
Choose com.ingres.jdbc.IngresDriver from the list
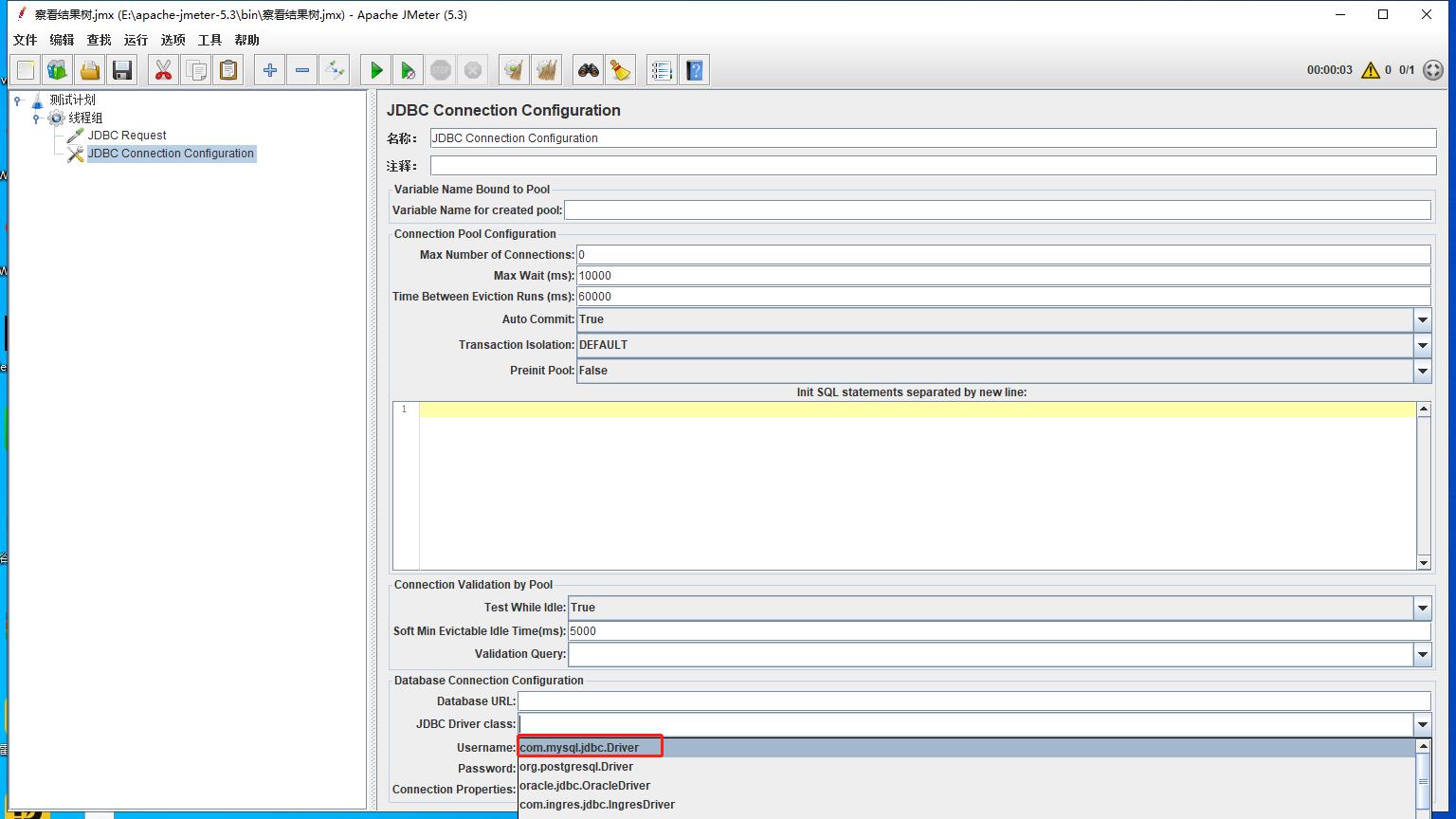click(x=967, y=805)
